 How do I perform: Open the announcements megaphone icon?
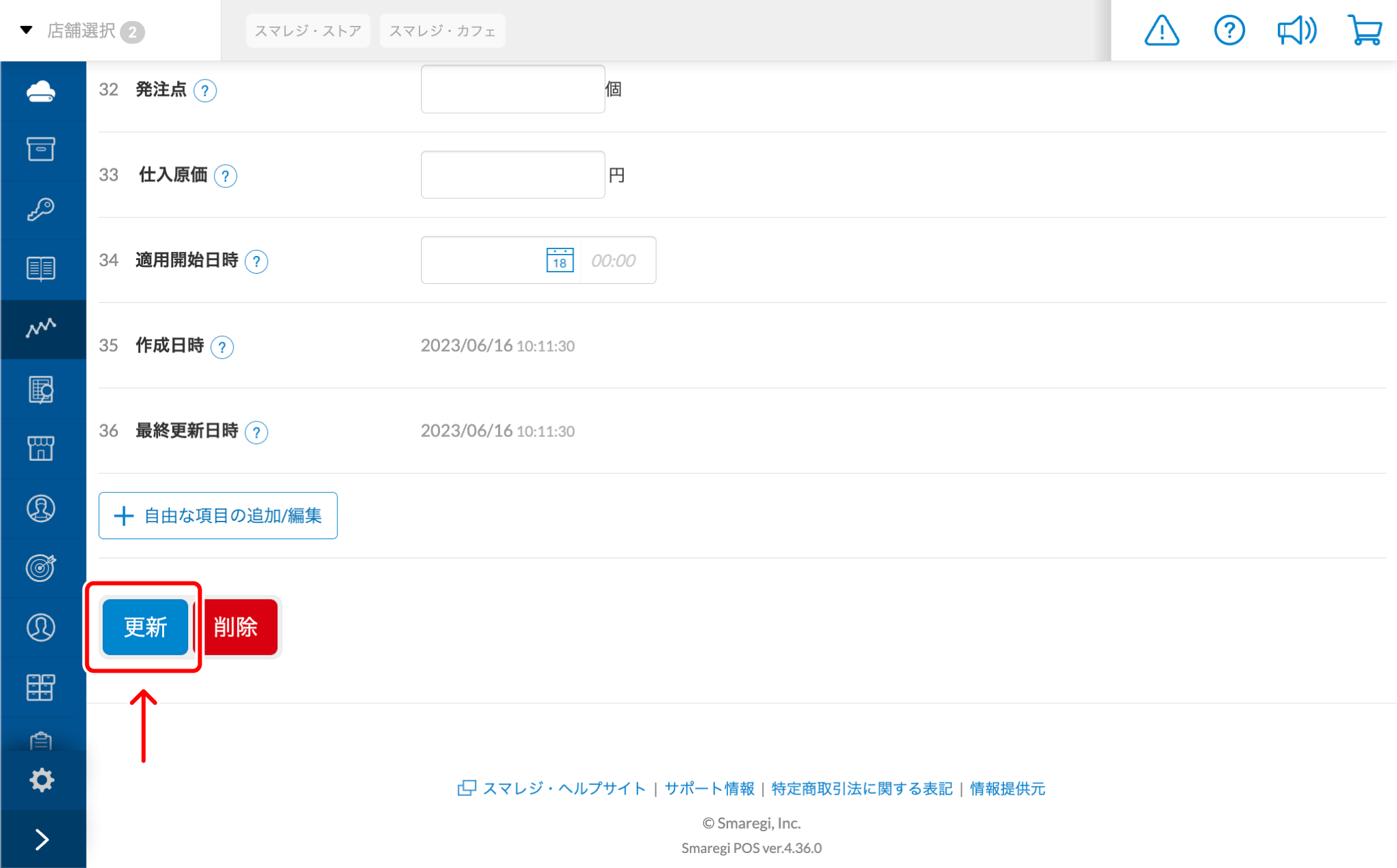1297,31
